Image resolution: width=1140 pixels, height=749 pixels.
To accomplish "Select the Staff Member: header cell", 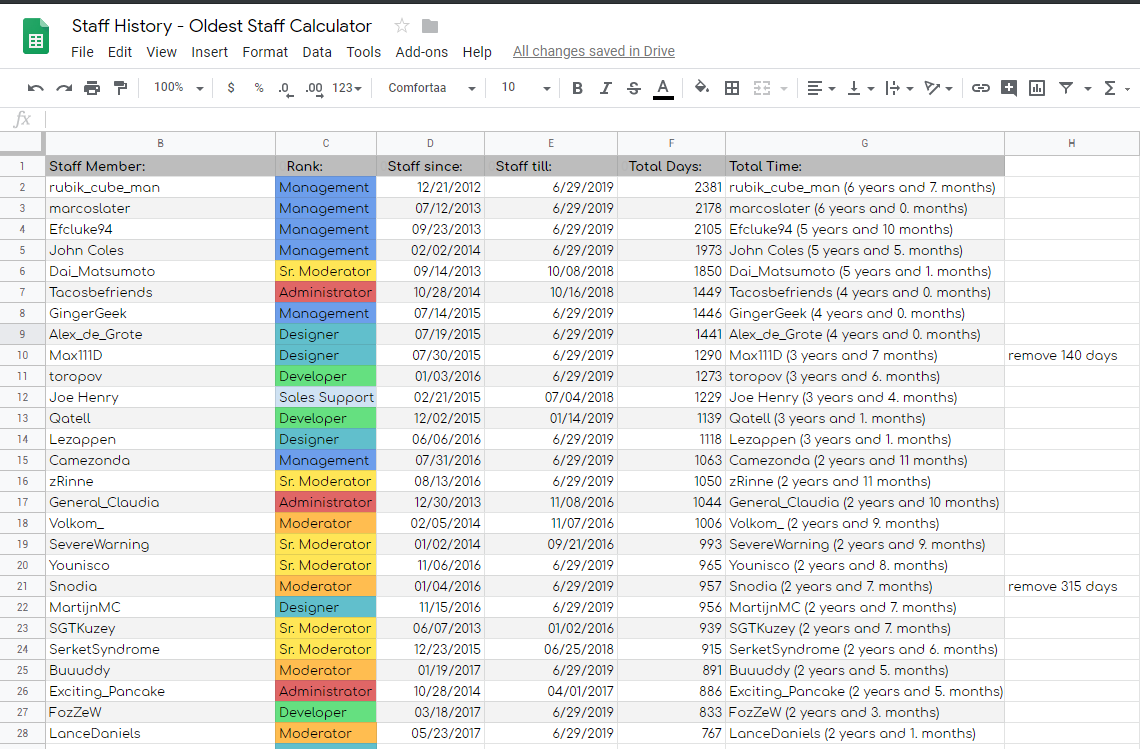I will [x=160, y=167].
